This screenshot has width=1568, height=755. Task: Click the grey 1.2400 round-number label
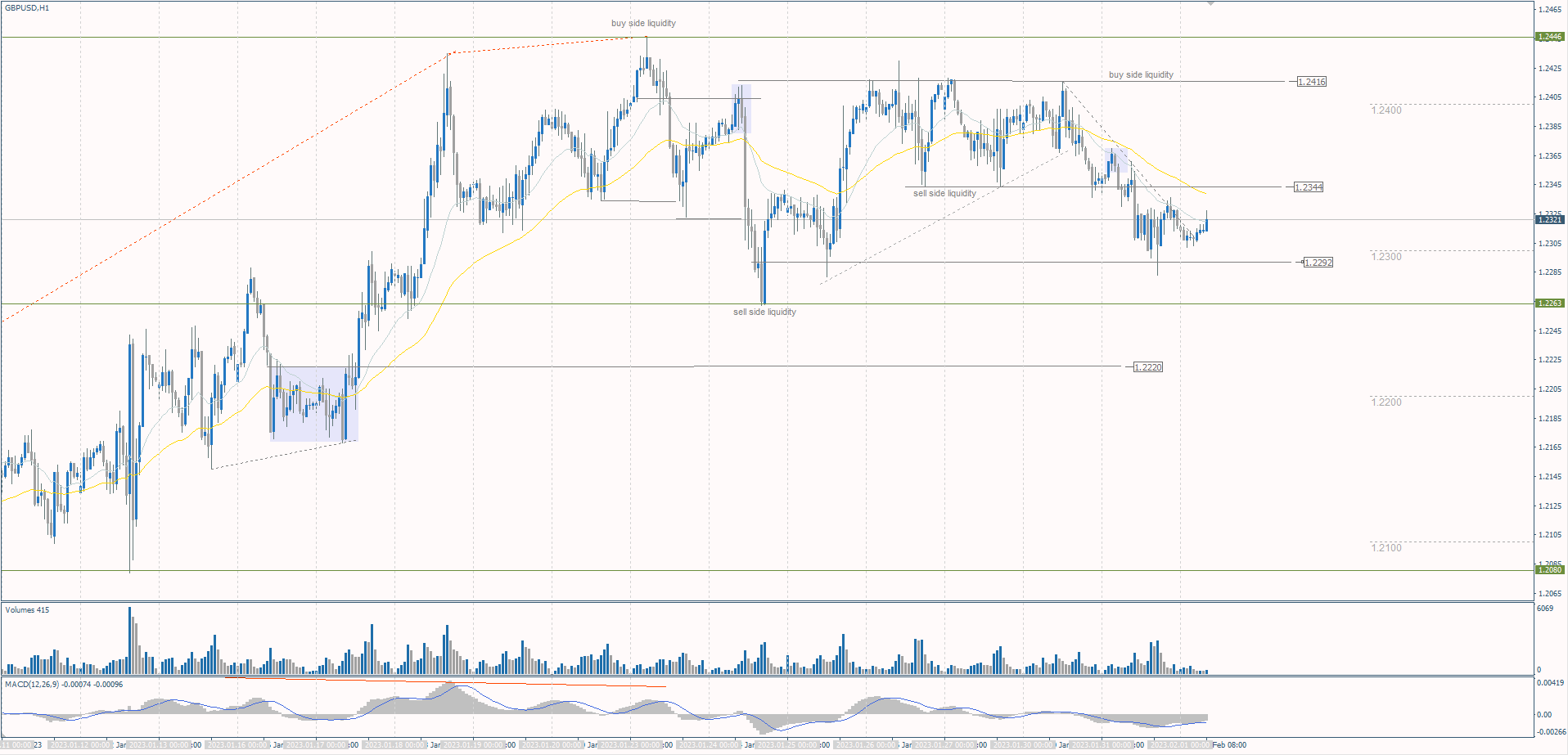(x=1386, y=110)
